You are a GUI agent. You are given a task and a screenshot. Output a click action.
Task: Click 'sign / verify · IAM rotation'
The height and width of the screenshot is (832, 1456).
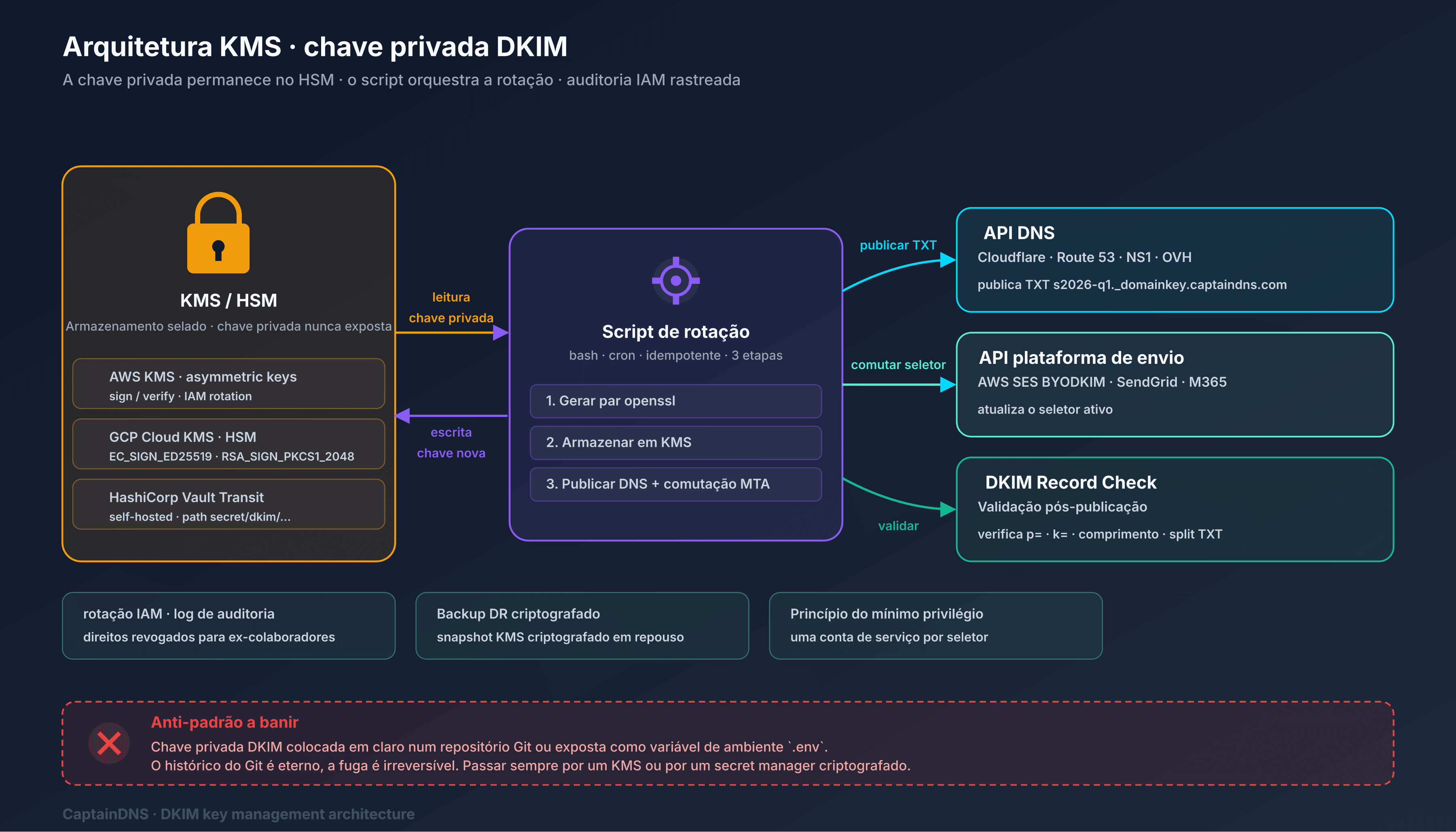coord(180,397)
